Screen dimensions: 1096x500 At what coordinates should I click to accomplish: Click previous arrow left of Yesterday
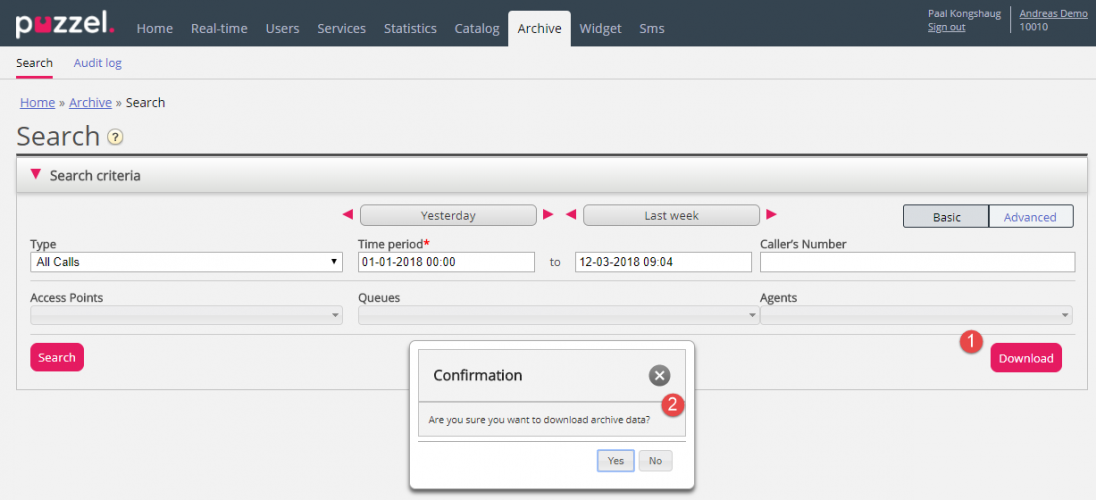[348, 215]
